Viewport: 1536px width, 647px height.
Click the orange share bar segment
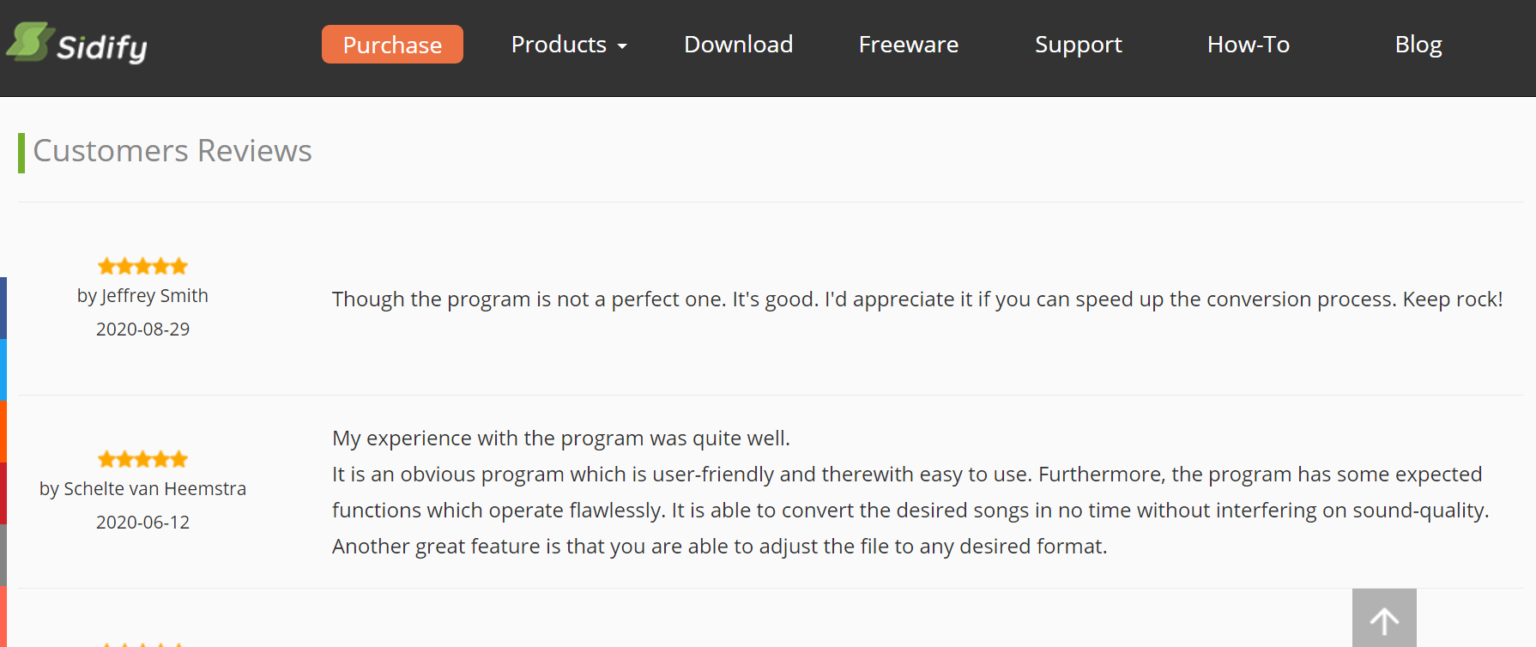3,432
